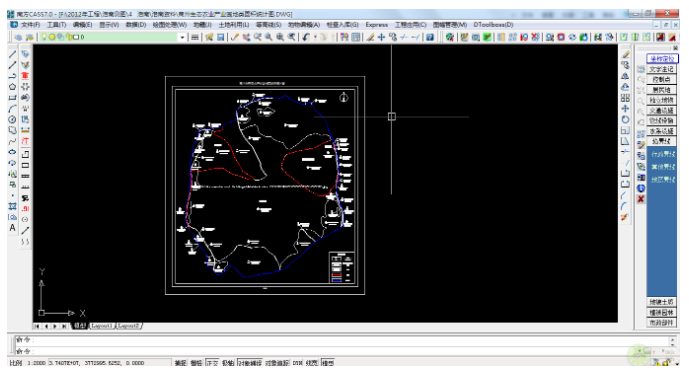Toggle the 模型 (Model) status button
689x370 pixels.
(x=328, y=363)
